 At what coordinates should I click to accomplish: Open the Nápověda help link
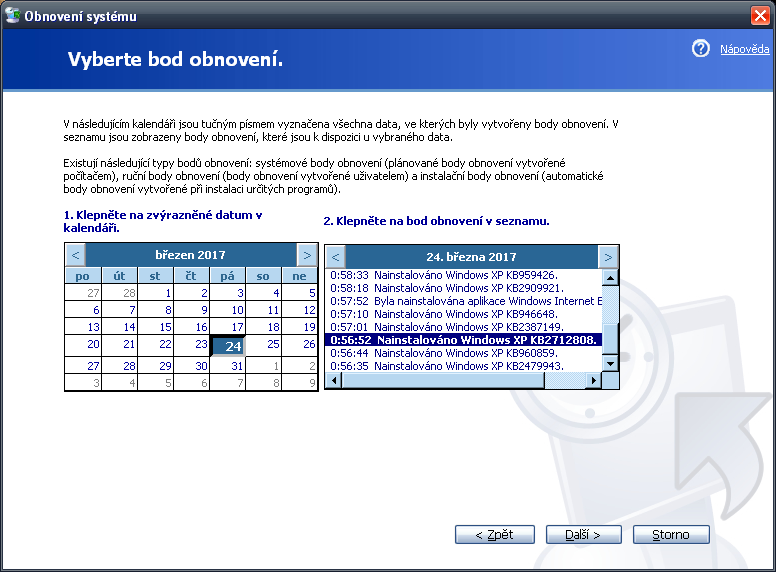[x=744, y=49]
